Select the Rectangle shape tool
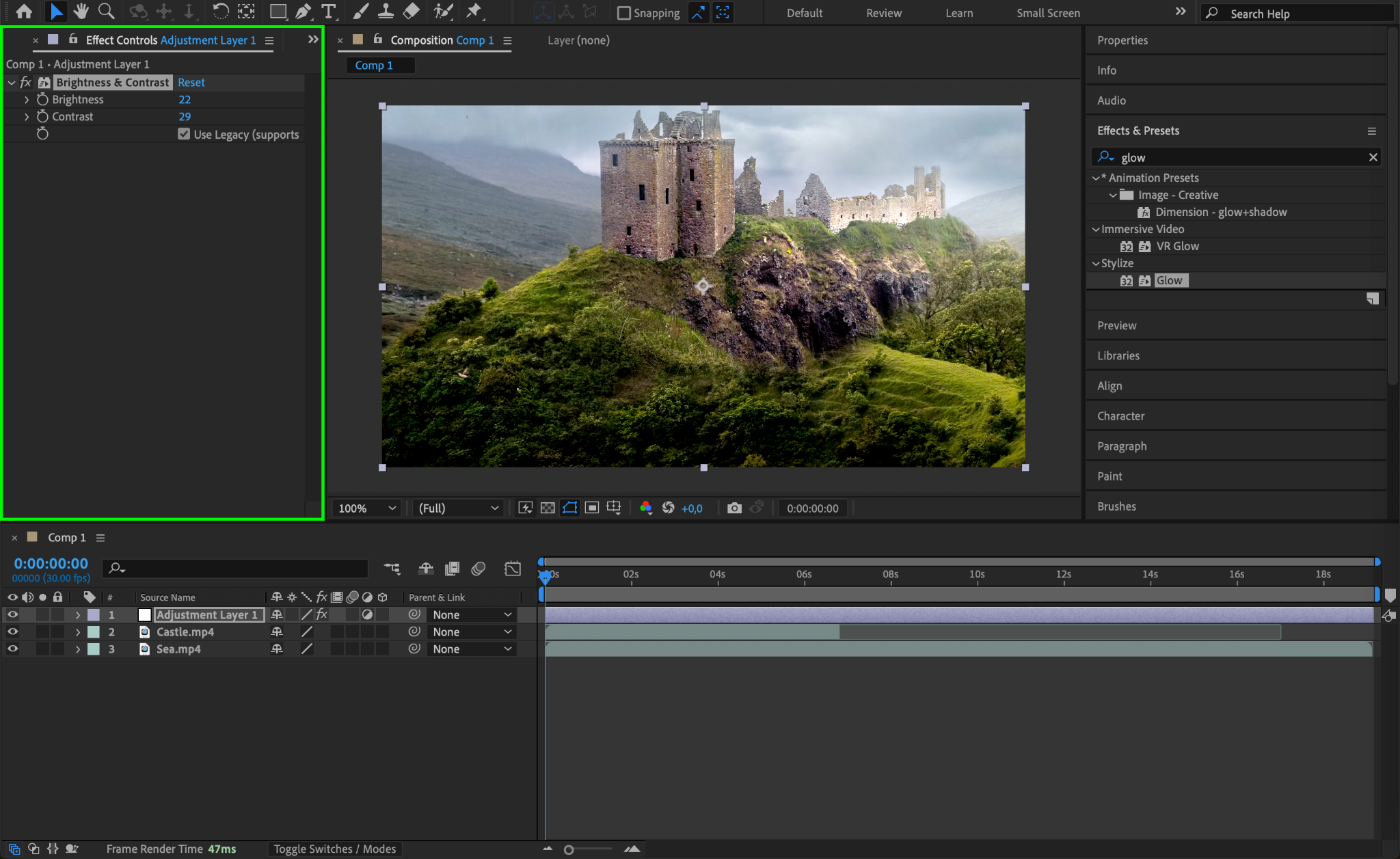Viewport: 1400px width, 859px height. click(x=278, y=12)
